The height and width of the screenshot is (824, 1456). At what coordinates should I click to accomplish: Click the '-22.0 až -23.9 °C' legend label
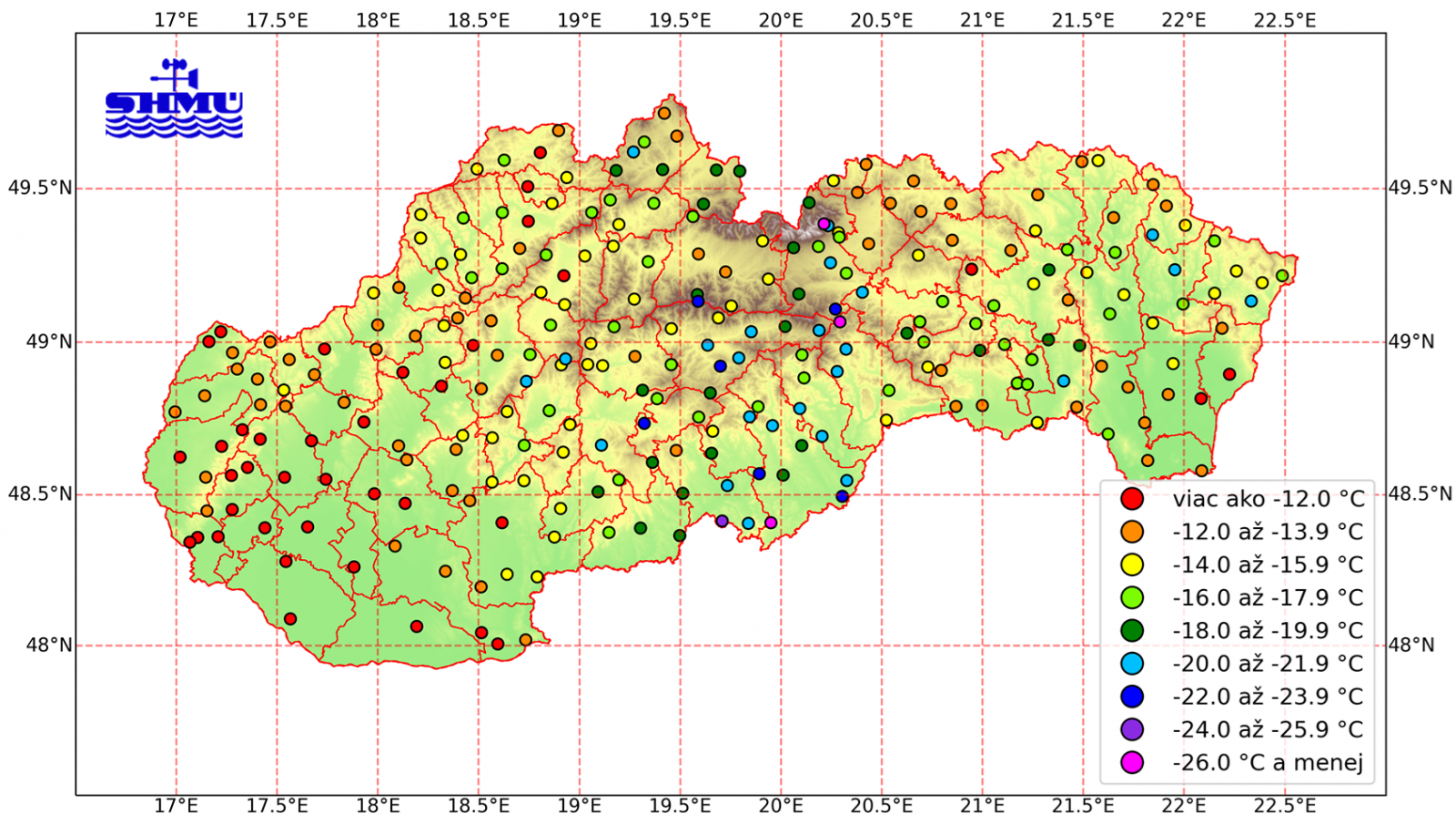coord(1268,697)
